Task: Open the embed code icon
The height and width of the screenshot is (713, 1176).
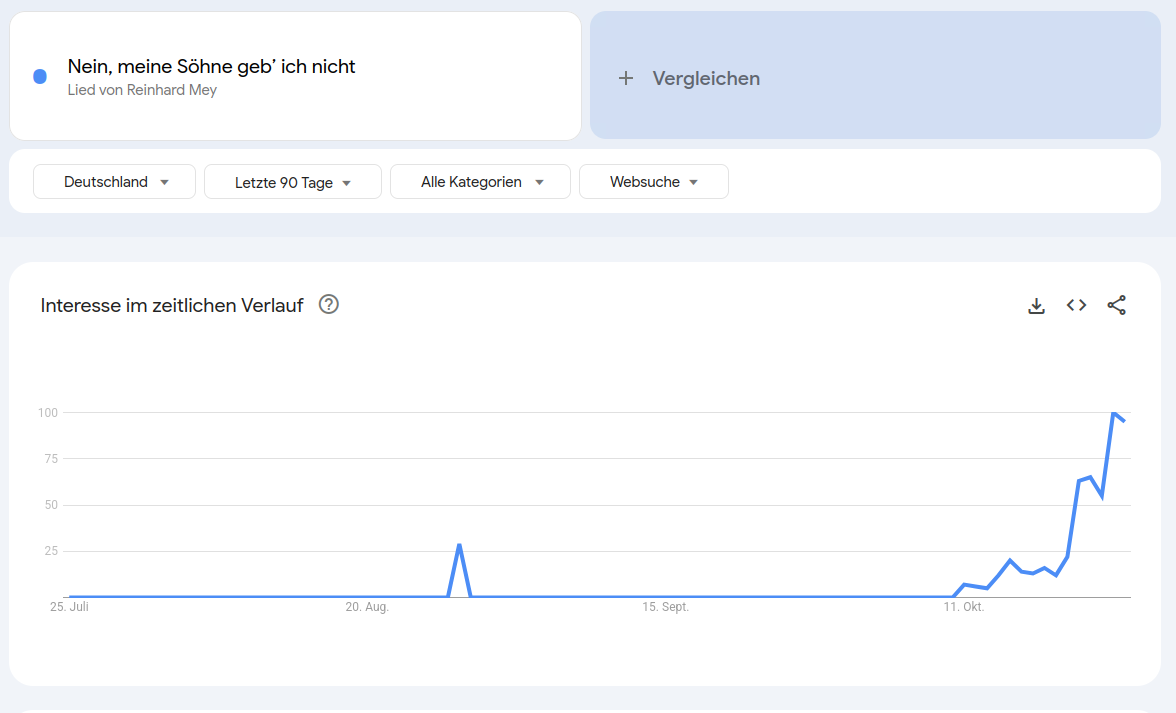Action: click(1076, 306)
